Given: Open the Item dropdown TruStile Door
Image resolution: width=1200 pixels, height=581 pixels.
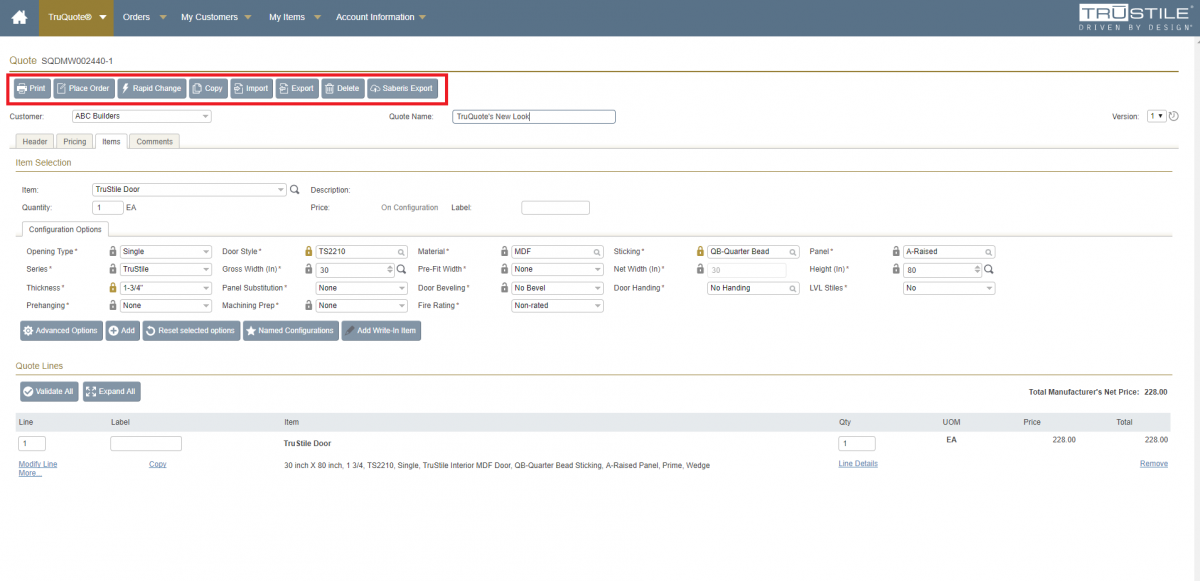Looking at the screenshot, I should [x=189, y=189].
